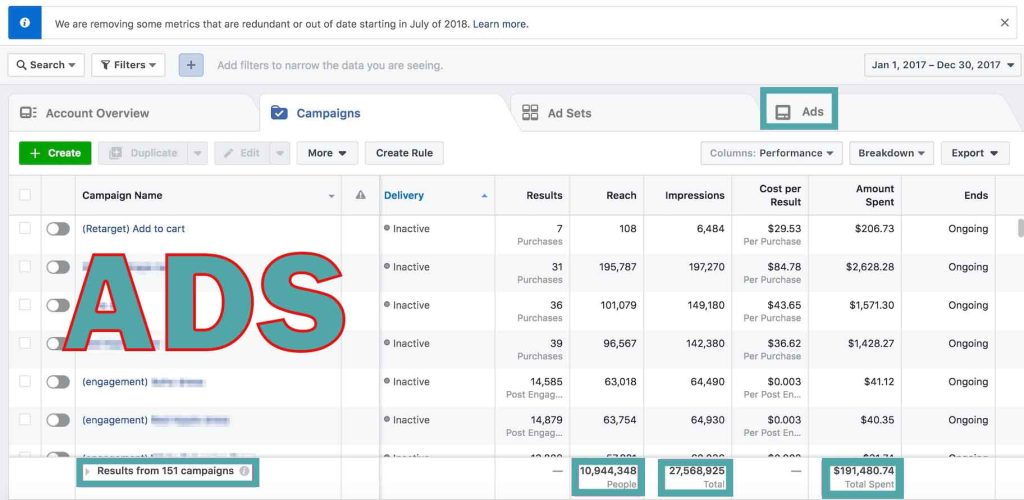Expand the Duplicate dropdown arrow
The height and width of the screenshot is (500, 1024).
click(x=198, y=153)
